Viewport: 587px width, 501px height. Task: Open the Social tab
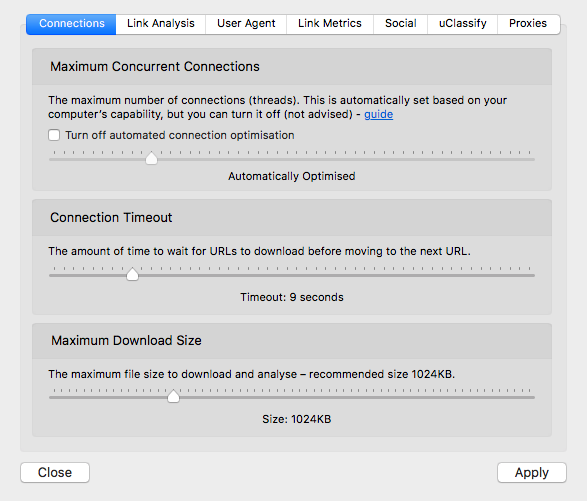401,24
